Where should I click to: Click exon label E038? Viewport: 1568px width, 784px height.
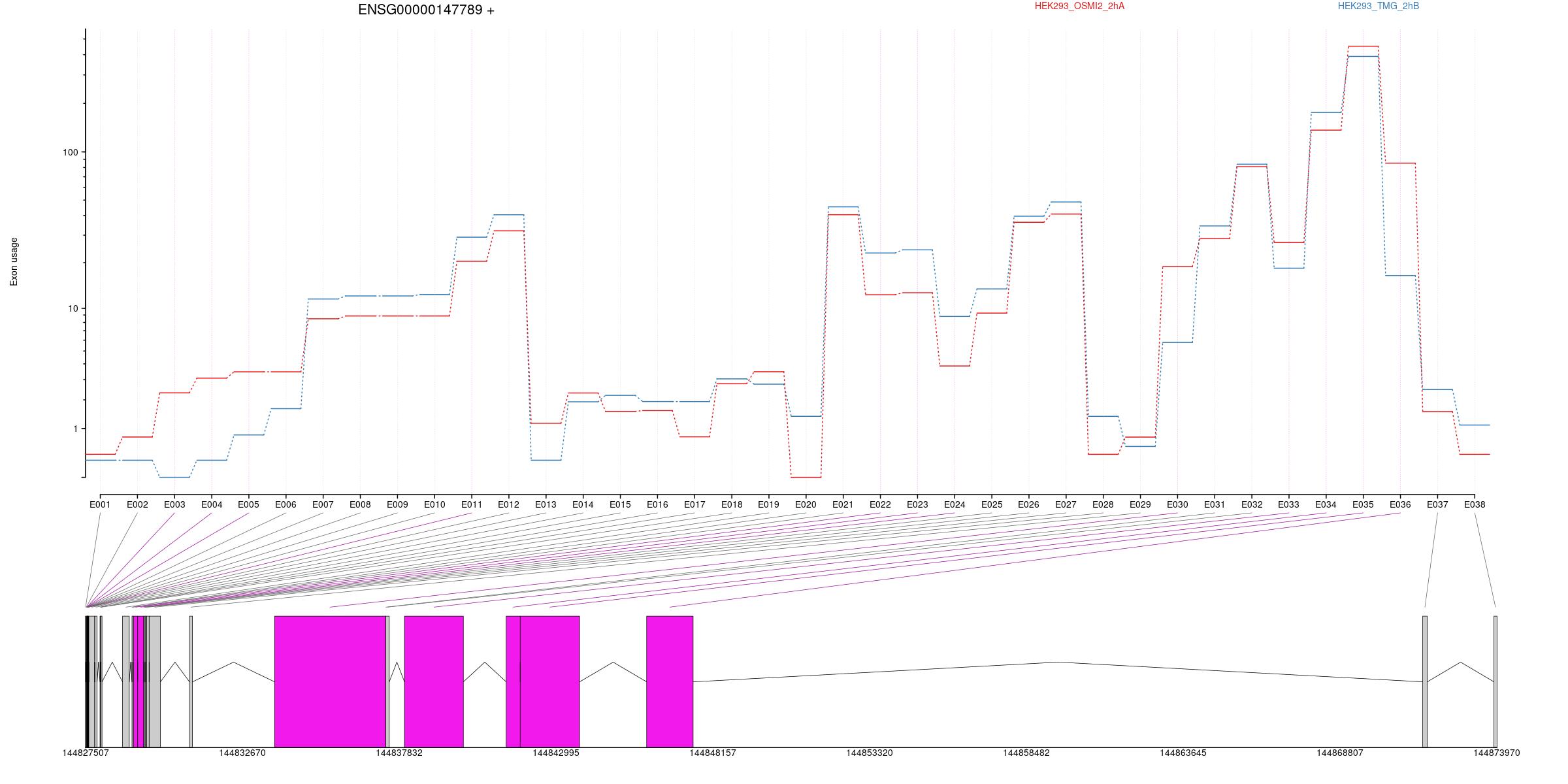coord(1475,504)
